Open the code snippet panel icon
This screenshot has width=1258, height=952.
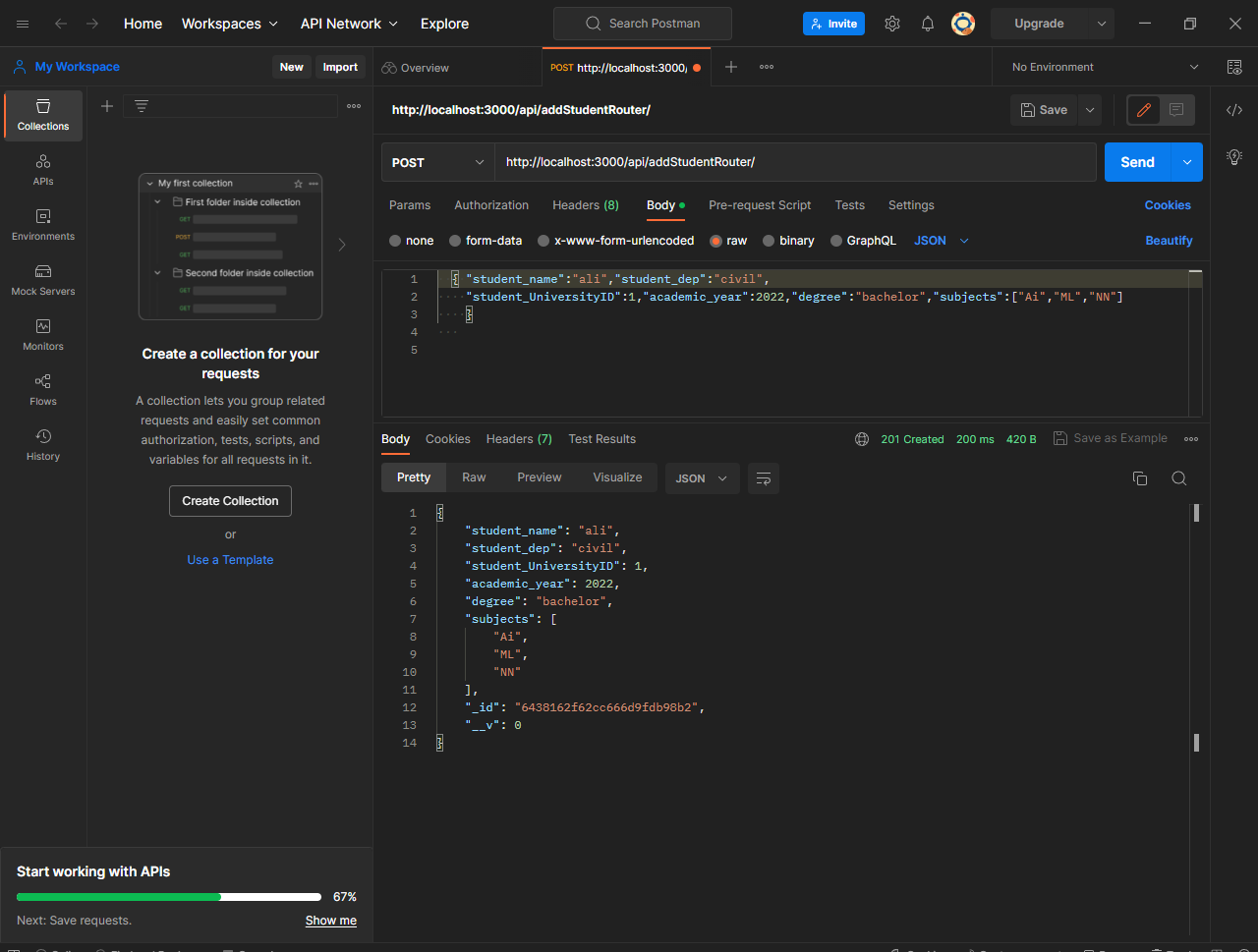click(1234, 110)
